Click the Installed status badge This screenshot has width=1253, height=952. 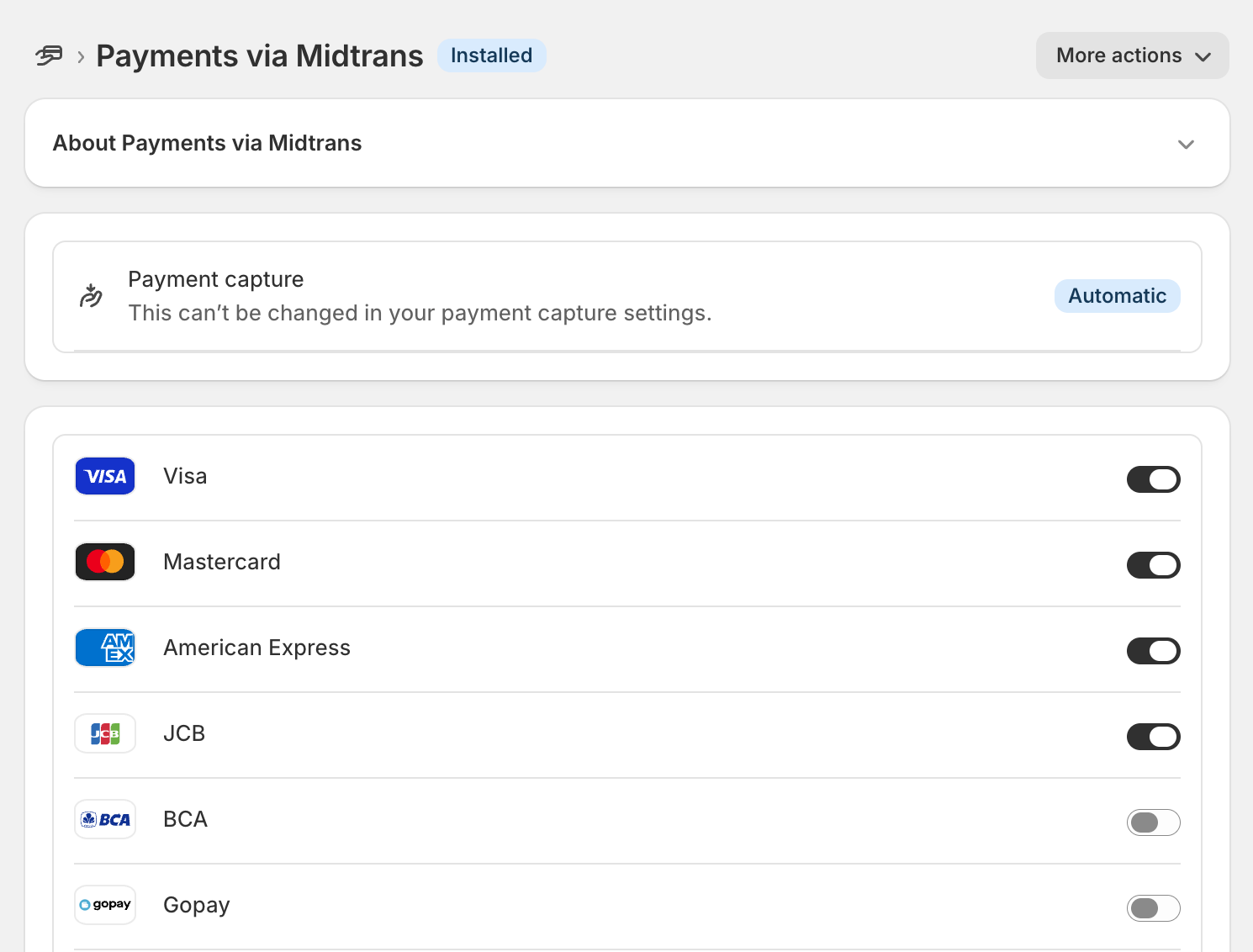491,56
